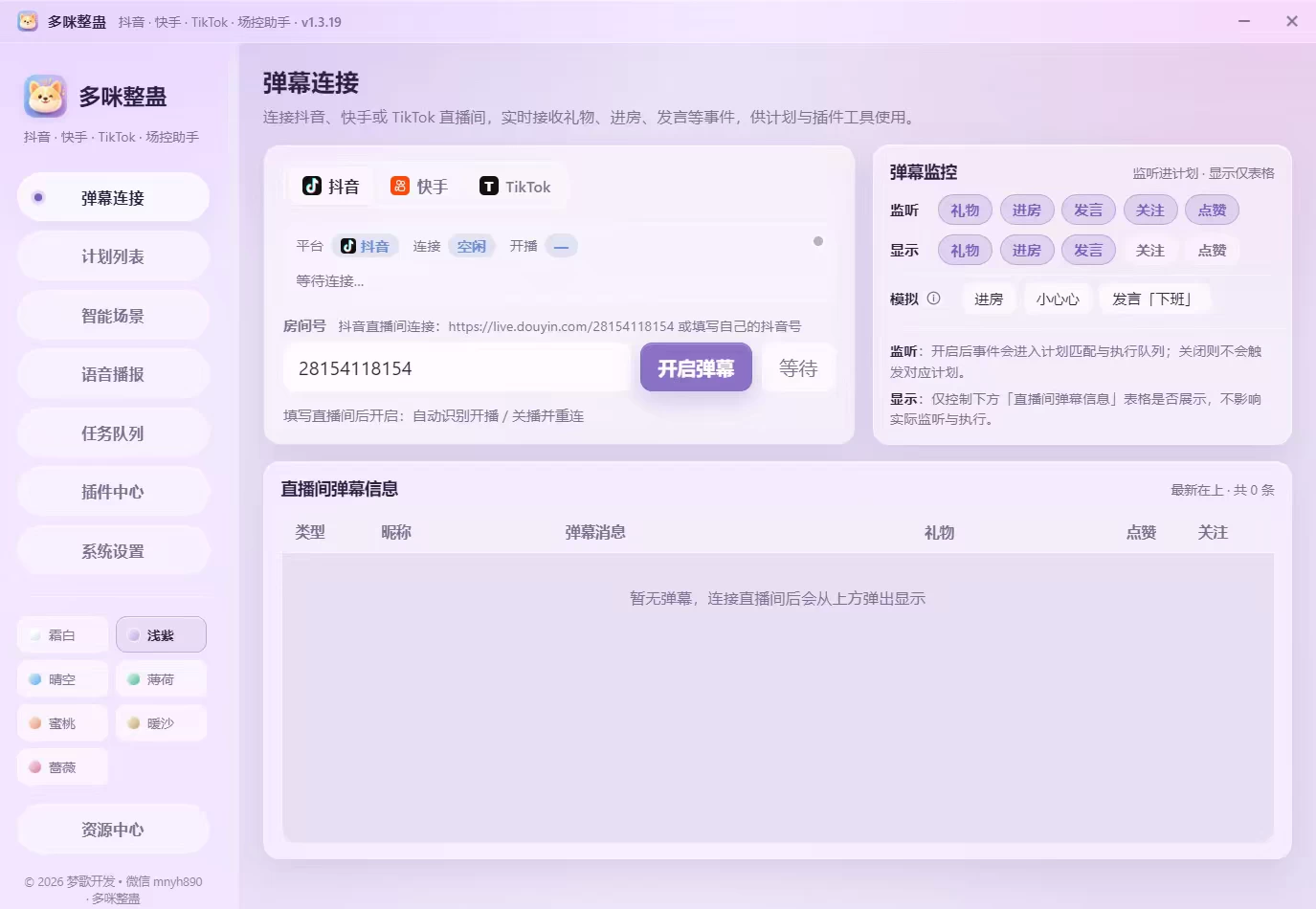Click the app logo icon in title bar
Screen dimensions: 1316x909
28,21
